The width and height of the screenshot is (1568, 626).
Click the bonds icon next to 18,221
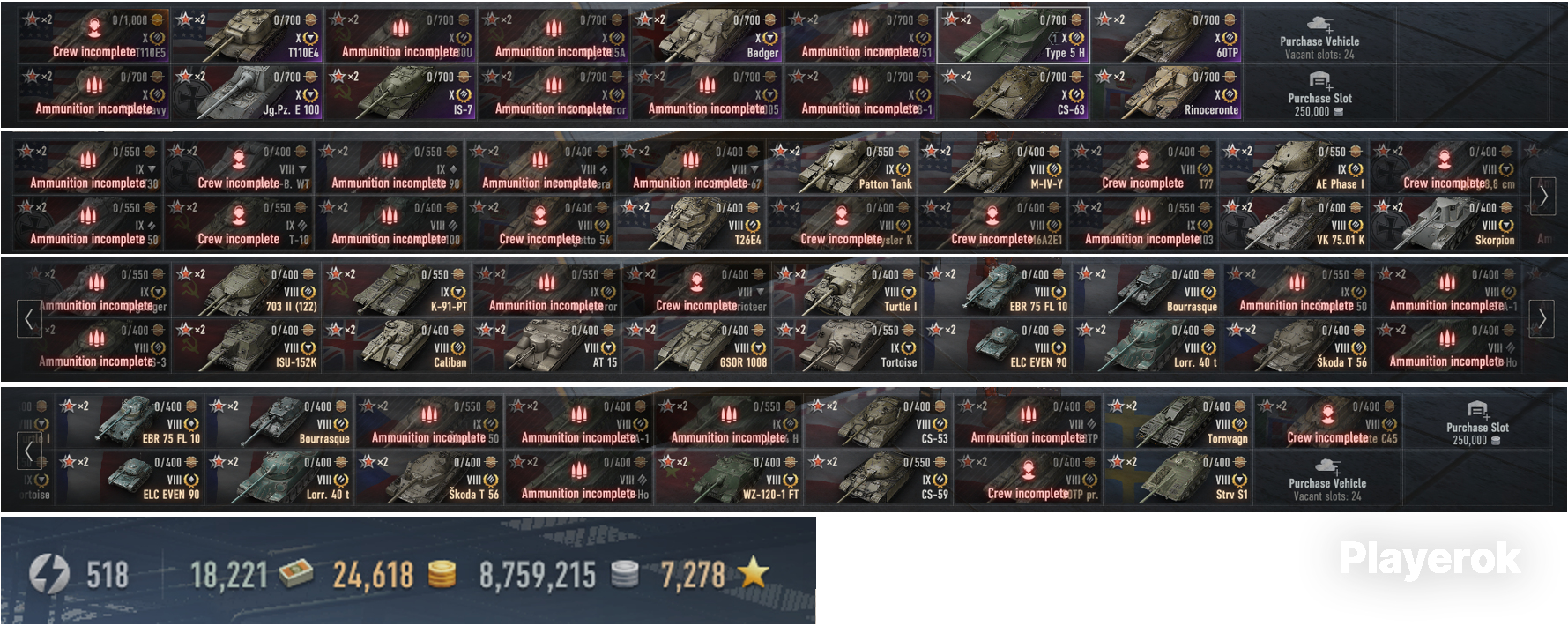295,575
